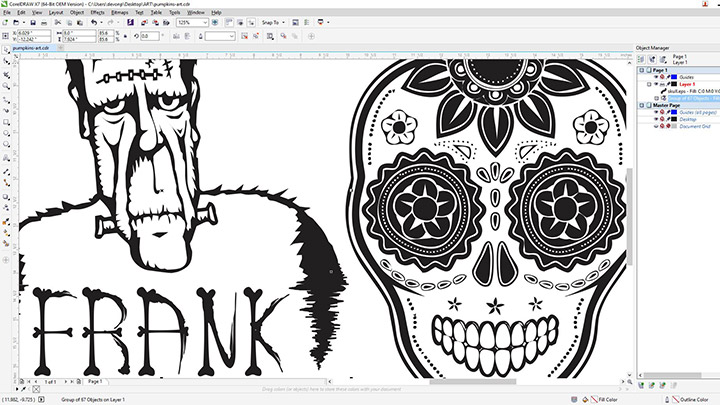
Task: Click the New document icon
Action: (5, 22)
